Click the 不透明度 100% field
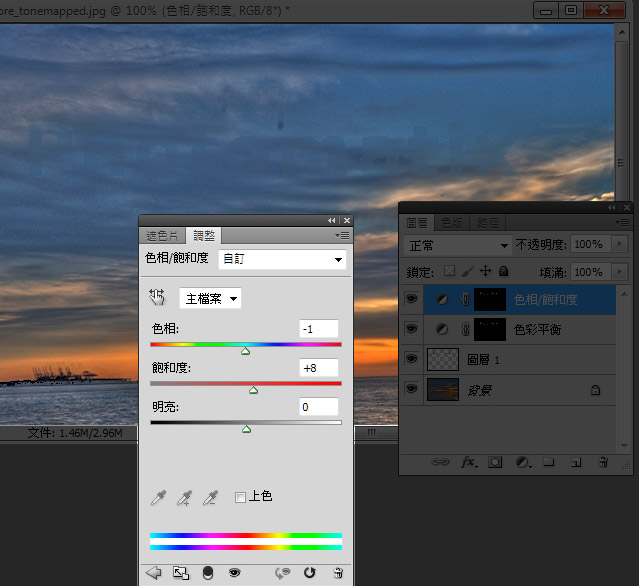This screenshot has width=639, height=586. click(591, 244)
